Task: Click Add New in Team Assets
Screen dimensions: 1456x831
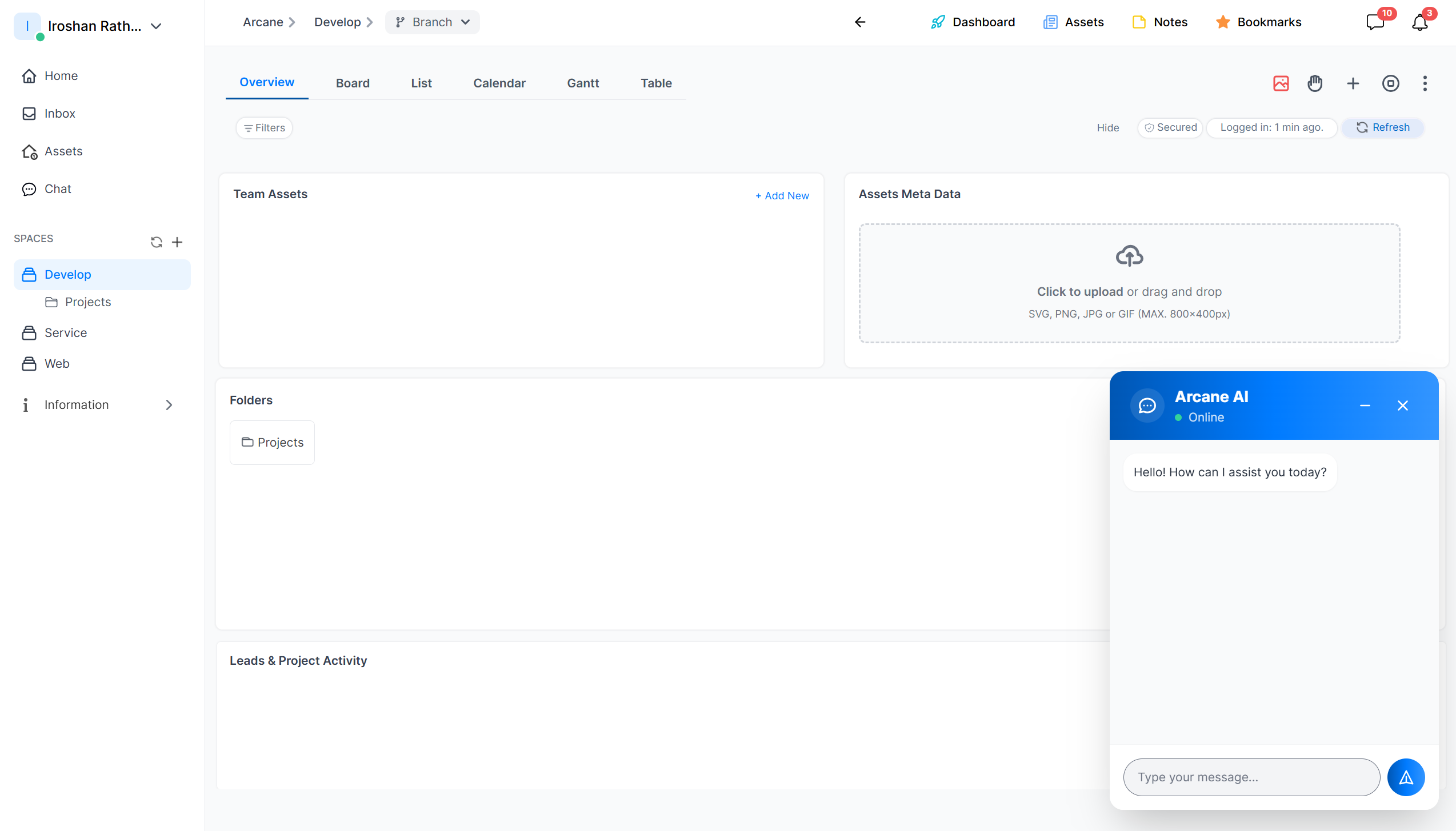Action: 782,196
